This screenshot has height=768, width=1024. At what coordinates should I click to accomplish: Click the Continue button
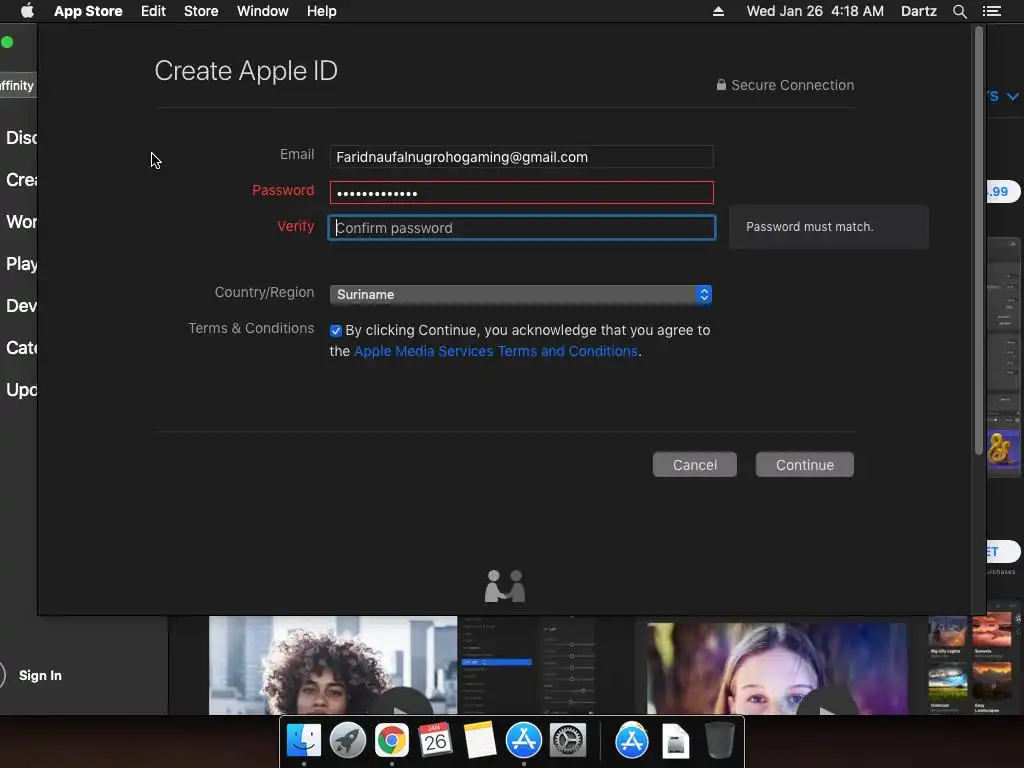(805, 465)
